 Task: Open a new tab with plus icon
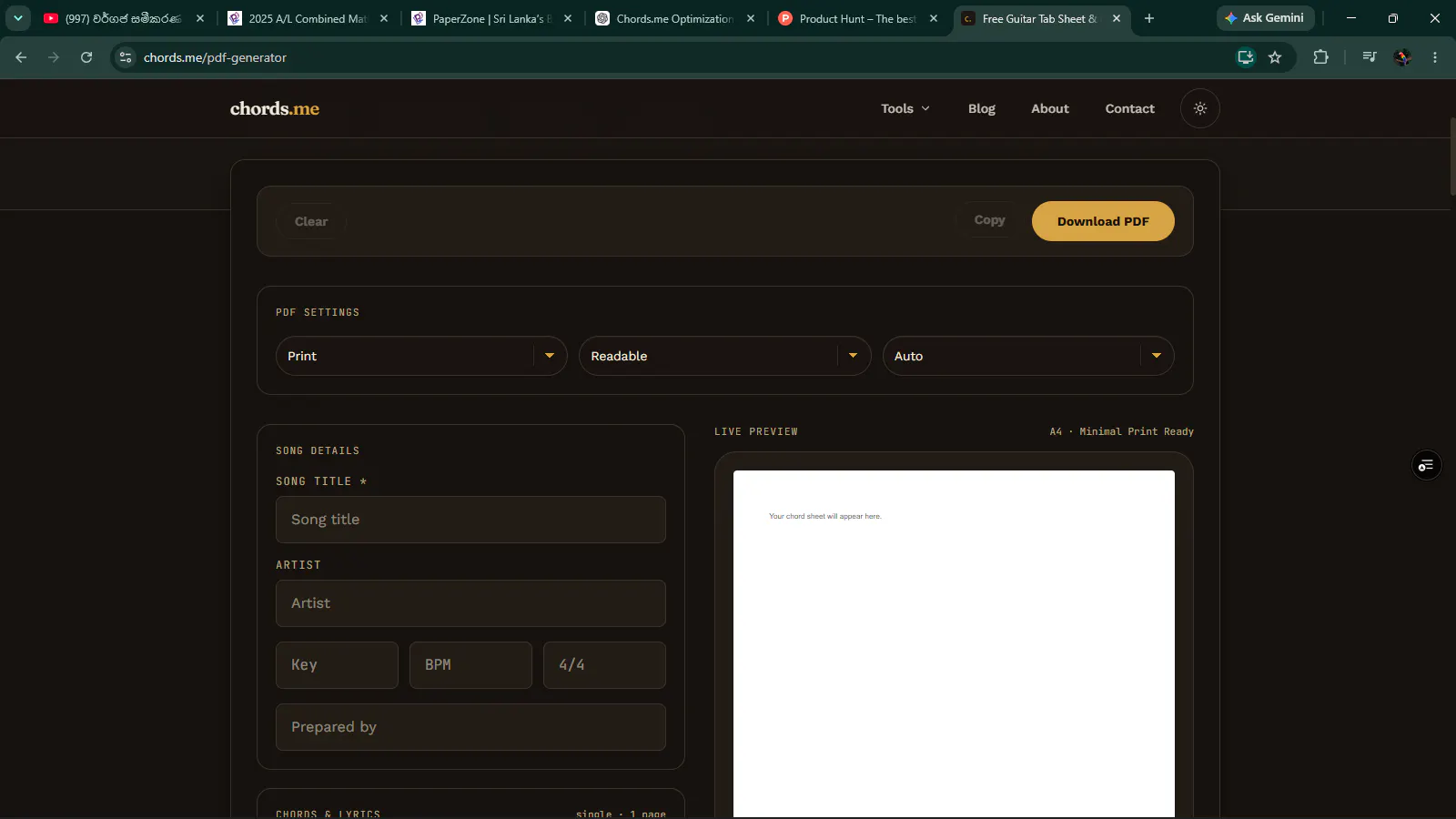click(x=1149, y=18)
